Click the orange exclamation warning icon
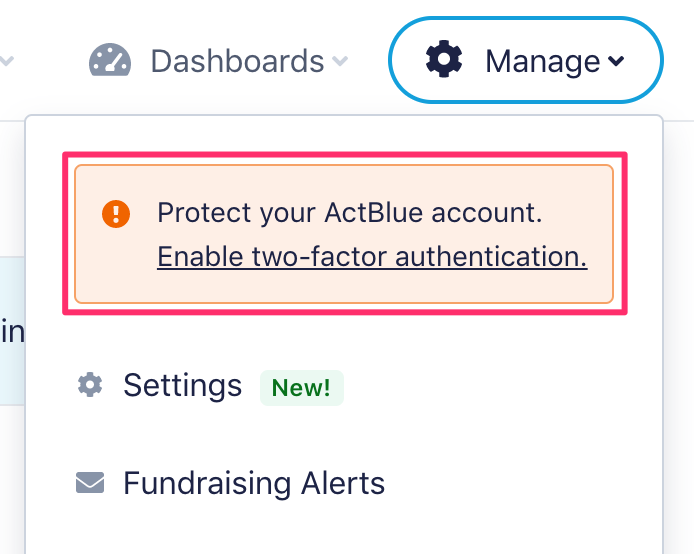The image size is (694, 554). 116,213
